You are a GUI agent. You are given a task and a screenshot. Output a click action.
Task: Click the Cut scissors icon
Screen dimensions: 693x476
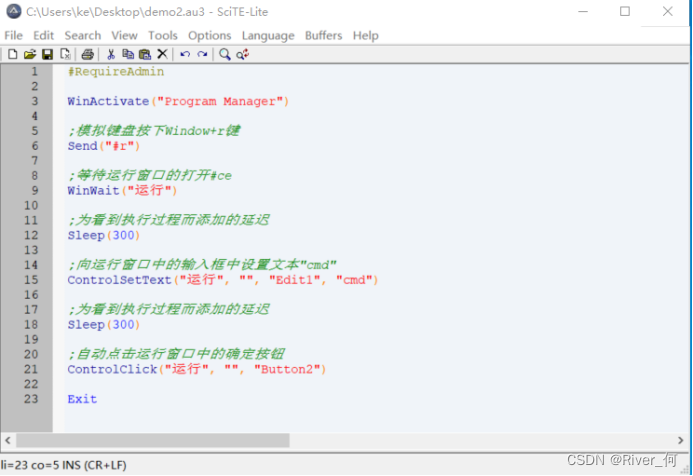[x=111, y=54]
